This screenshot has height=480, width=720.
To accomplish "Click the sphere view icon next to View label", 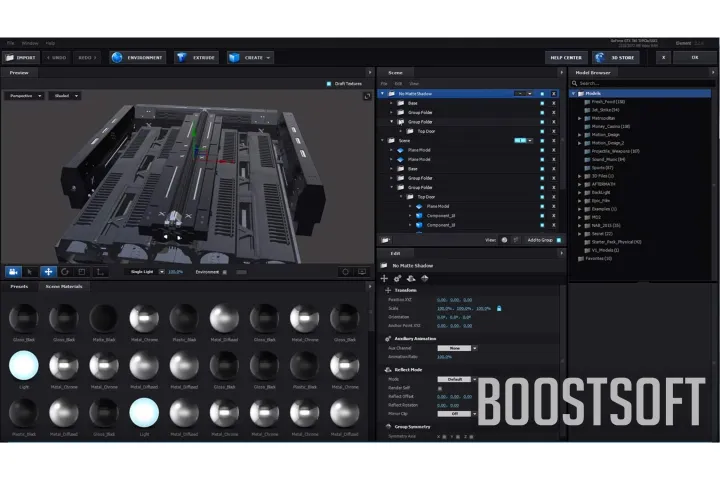I will coord(504,240).
